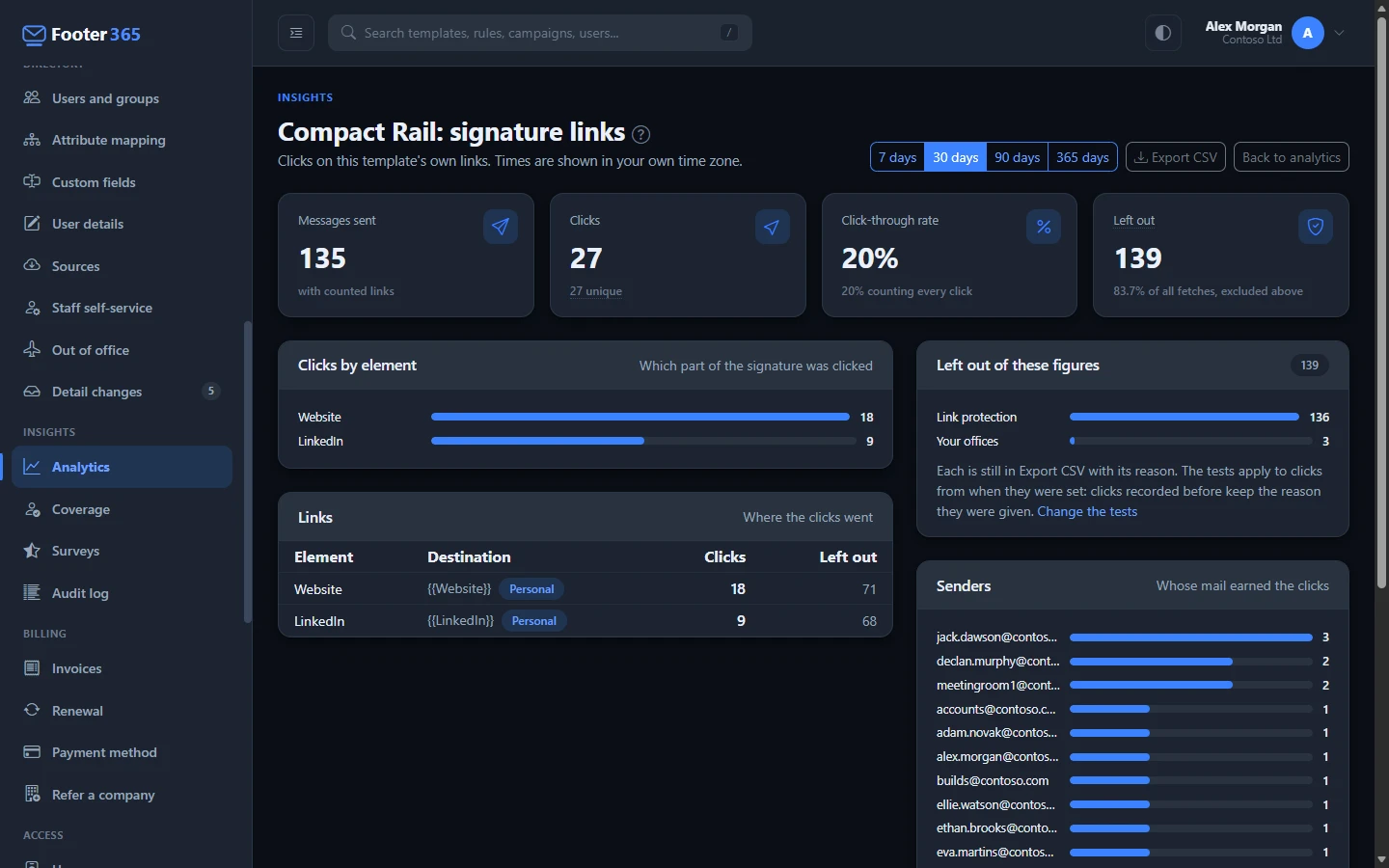The width and height of the screenshot is (1389, 868).
Task: Click Back to analytics button
Action: pyautogui.click(x=1292, y=157)
